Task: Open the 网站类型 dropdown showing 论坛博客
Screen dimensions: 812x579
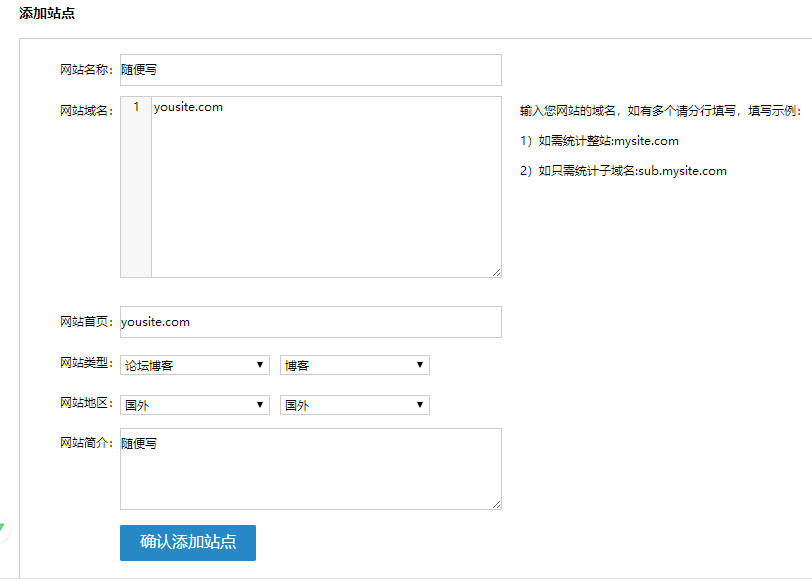Action: tap(195, 364)
